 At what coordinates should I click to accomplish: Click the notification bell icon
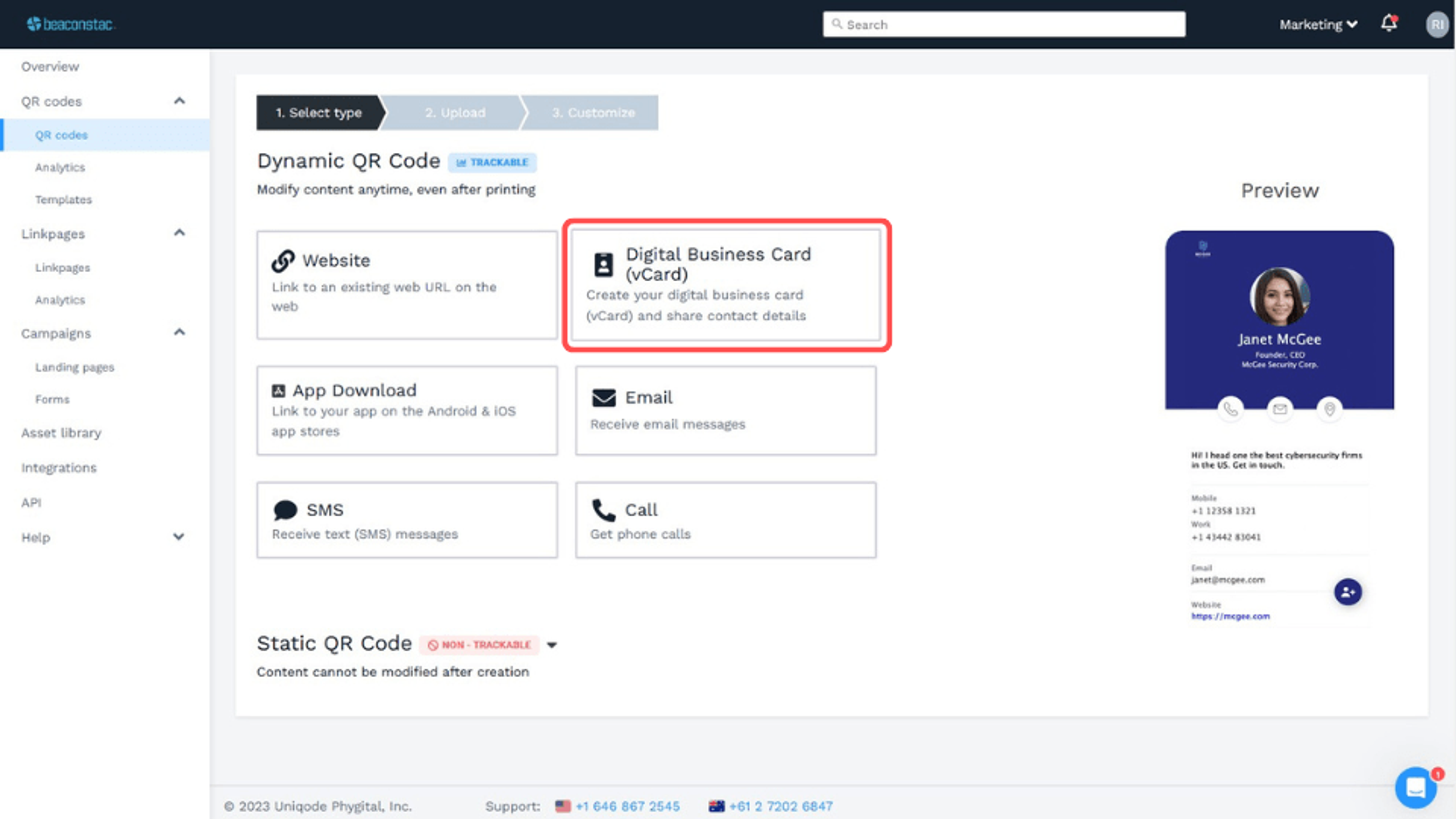coord(1388,24)
